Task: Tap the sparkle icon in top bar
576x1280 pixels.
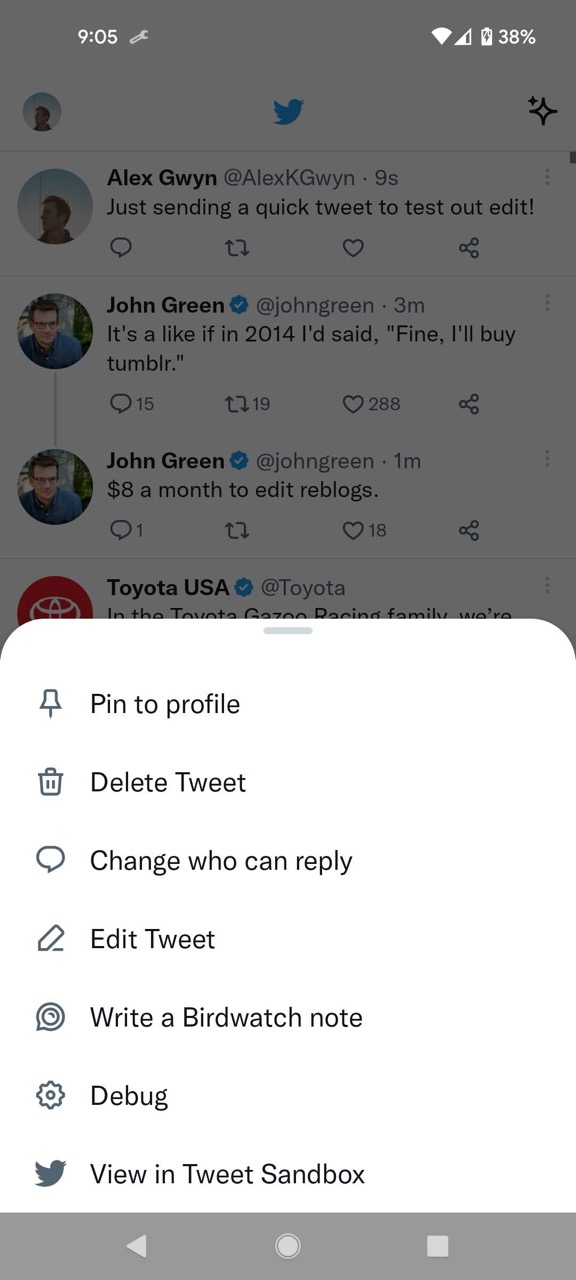Action: coord(542,111)
